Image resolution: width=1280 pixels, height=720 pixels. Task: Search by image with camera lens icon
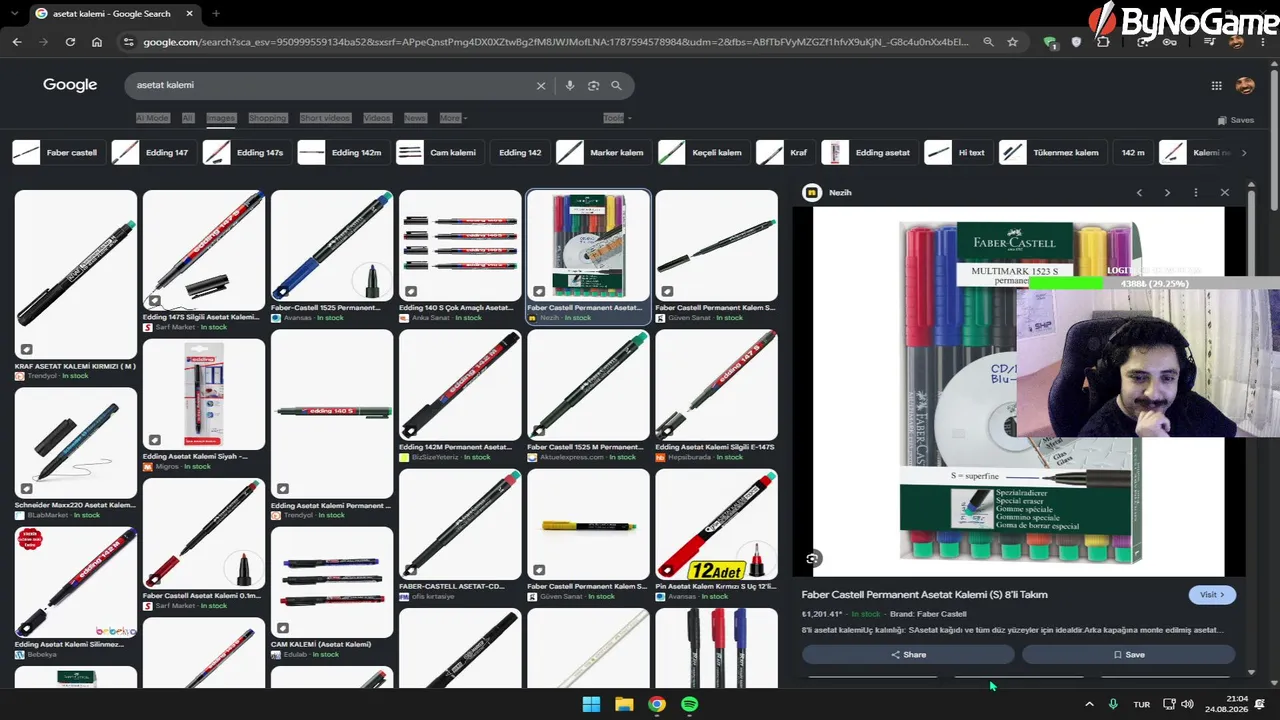tap(593, 86)
